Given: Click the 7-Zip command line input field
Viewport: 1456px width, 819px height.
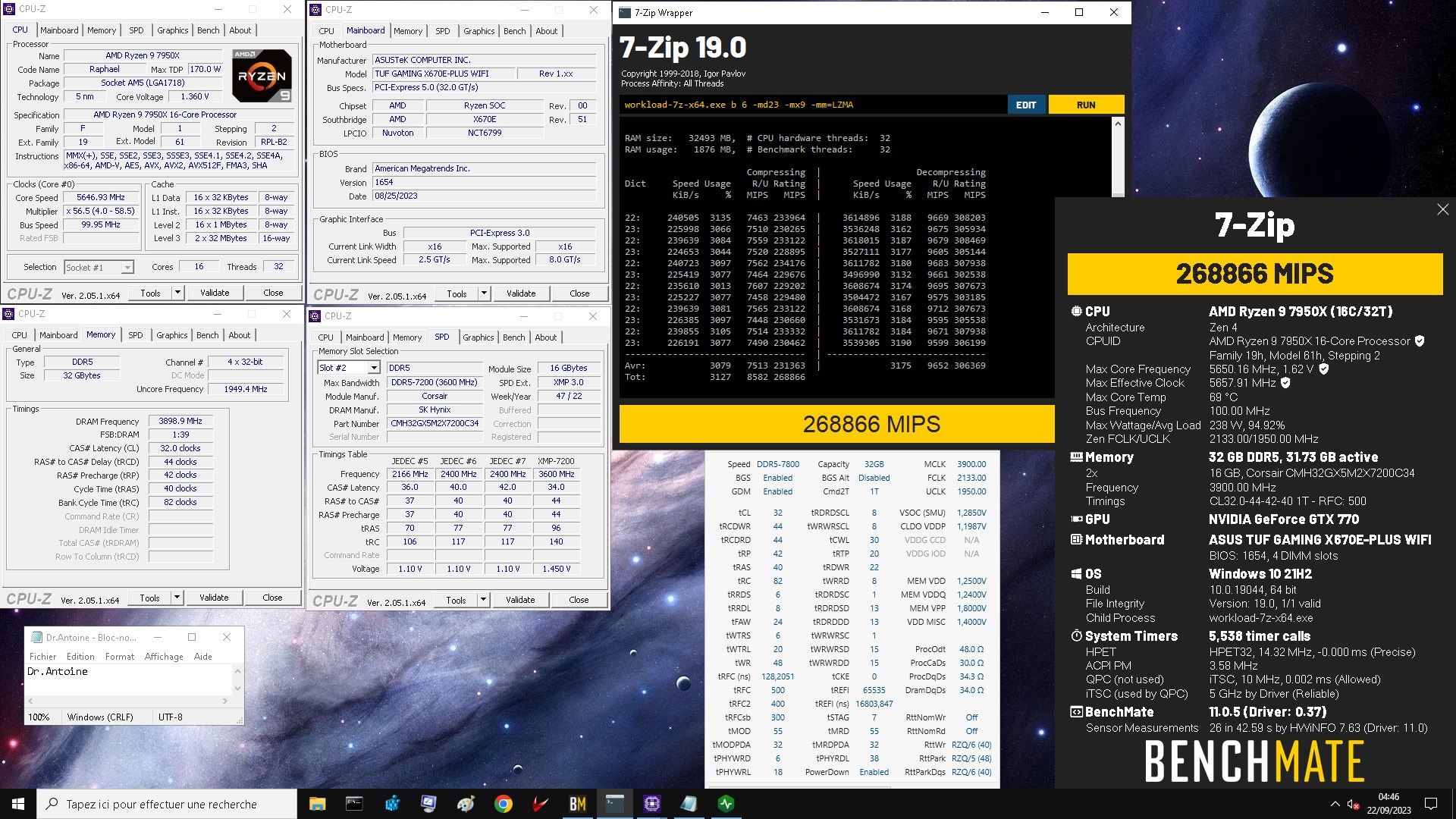Looking at the screenshot, I should pos(813,105).
